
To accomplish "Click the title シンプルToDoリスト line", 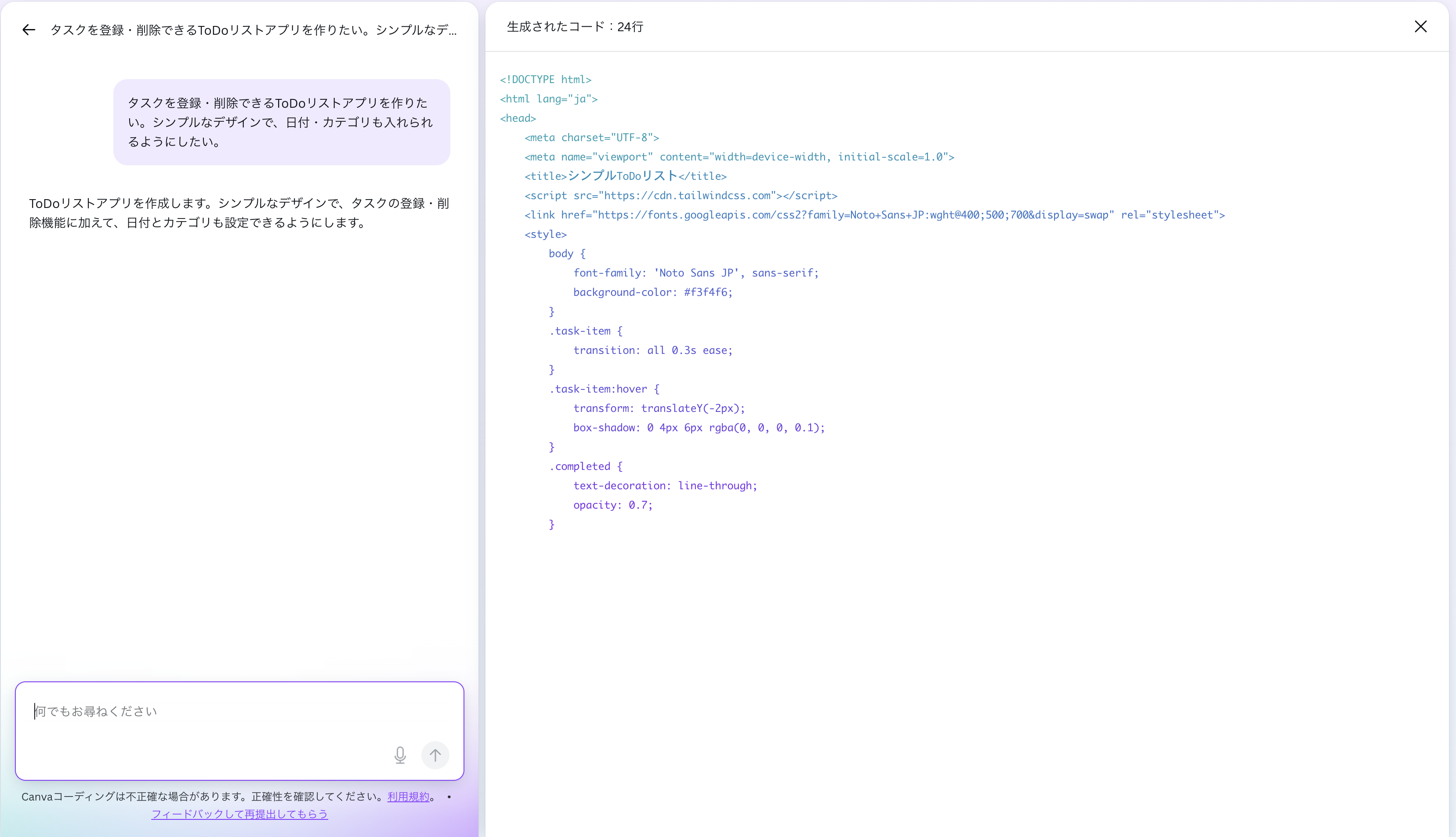I will pos(626,176).
